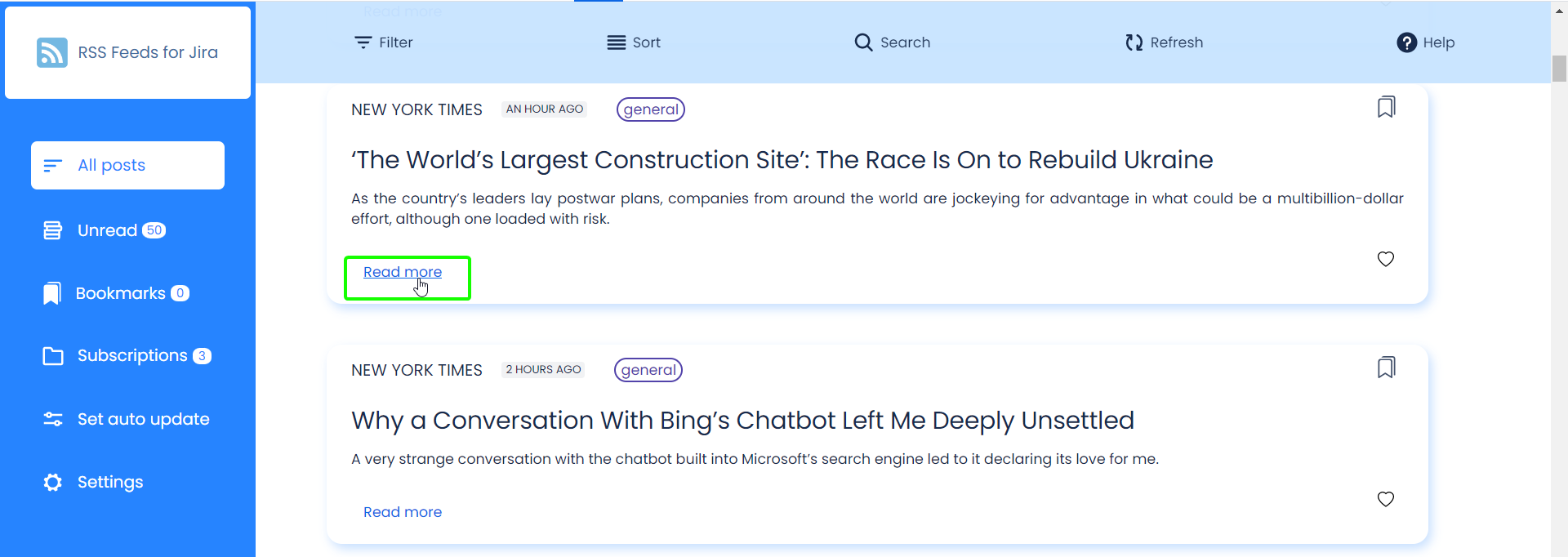Click the RSS Feeds for Jira logo icon
The width and height of the screenshot is (1568, 557).
click(x=52, y=52)
